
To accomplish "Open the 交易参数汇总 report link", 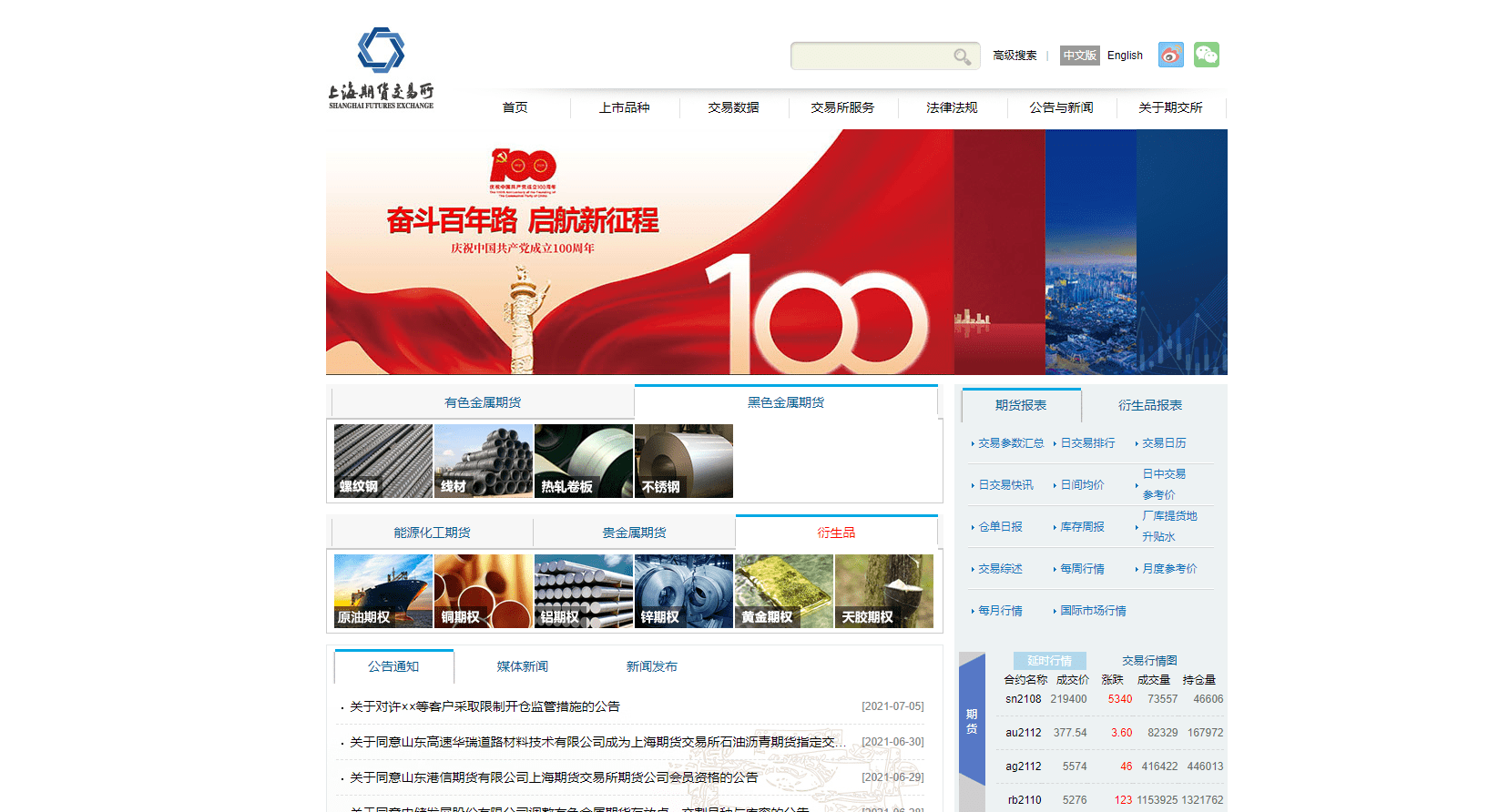I will [1011, 443].
